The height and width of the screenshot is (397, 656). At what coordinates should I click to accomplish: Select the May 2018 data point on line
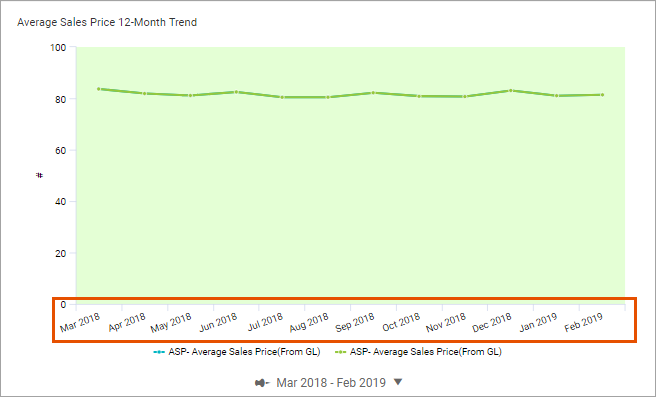(190, 95)
